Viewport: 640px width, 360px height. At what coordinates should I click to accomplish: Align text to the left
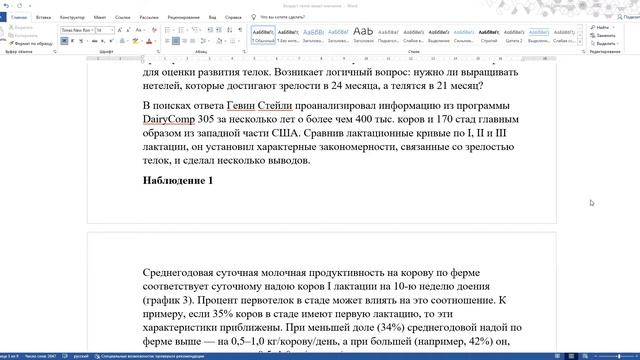167,41
